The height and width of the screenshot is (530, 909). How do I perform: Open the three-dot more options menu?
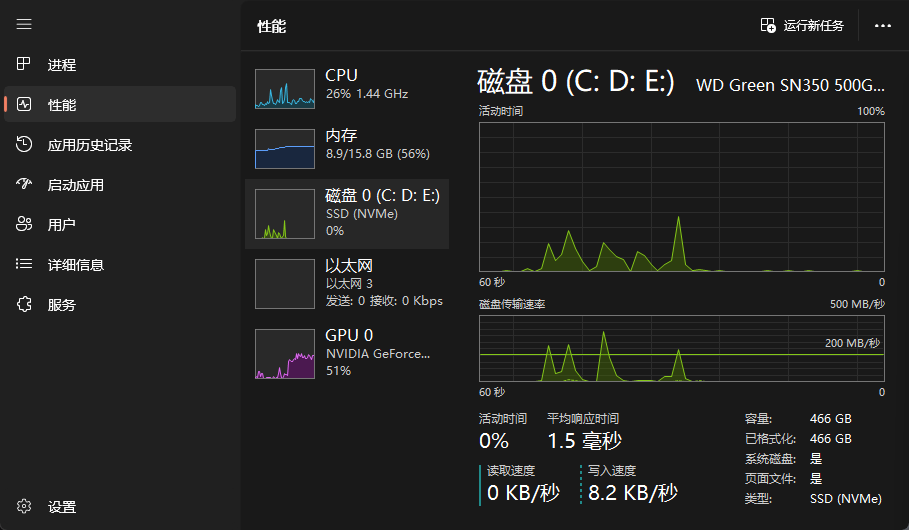882,26
